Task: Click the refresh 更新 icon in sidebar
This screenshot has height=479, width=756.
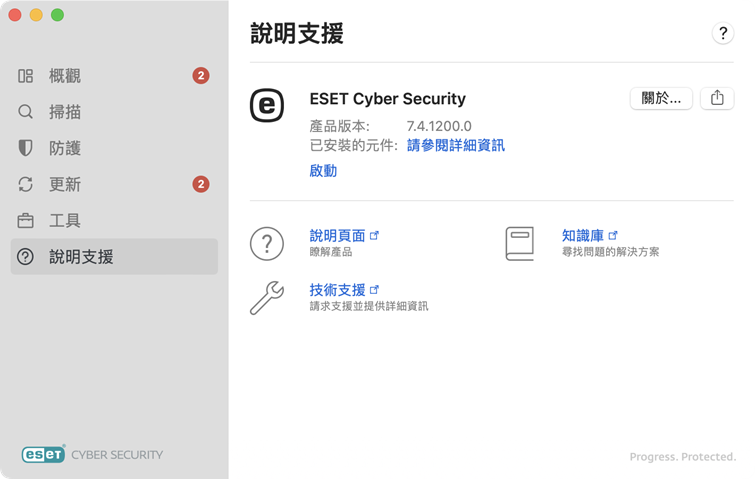Action: pyautogui.click(x=26, y=184)
